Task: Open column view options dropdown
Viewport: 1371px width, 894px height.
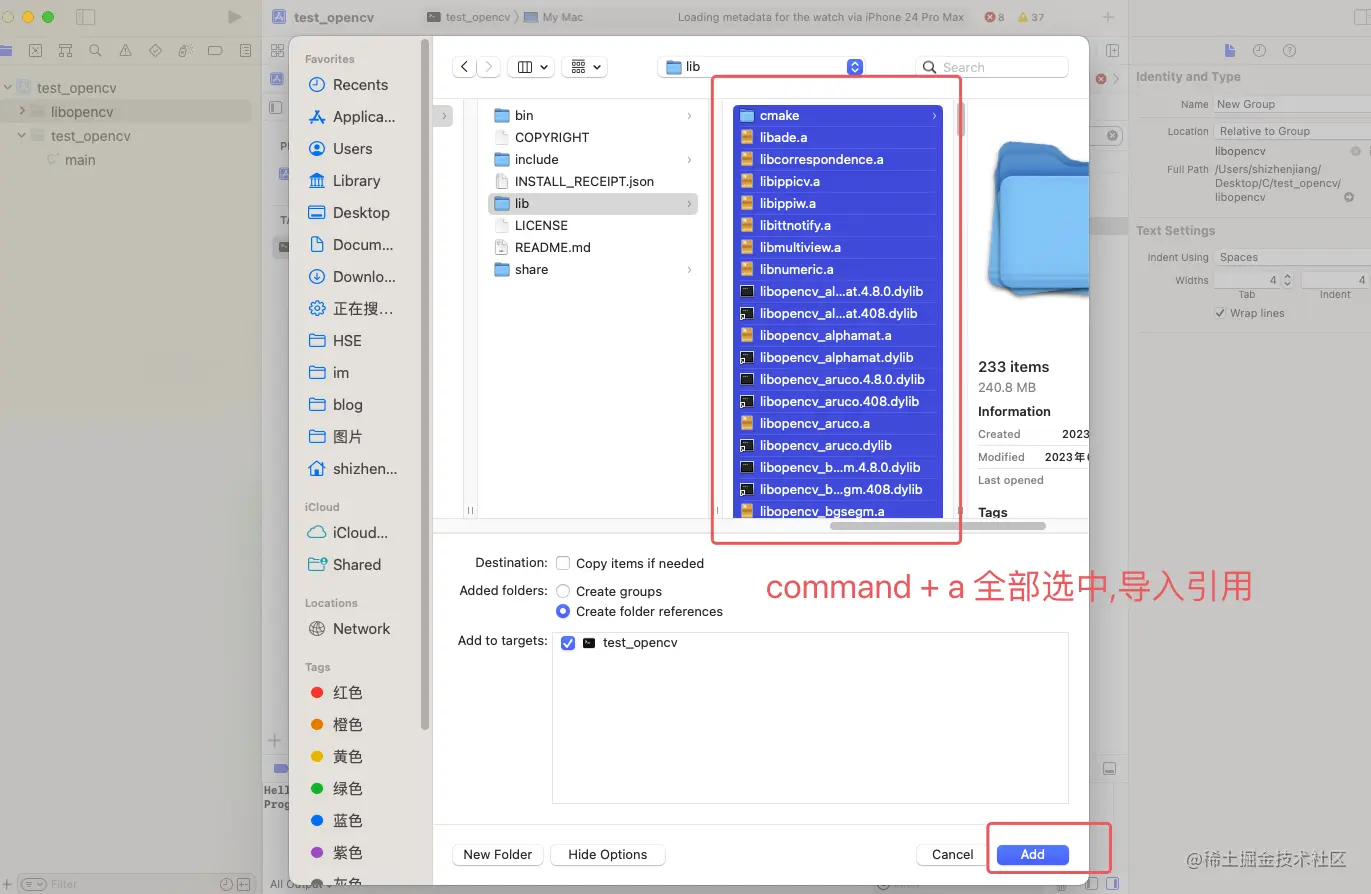Action: click(x=531, y=67)
